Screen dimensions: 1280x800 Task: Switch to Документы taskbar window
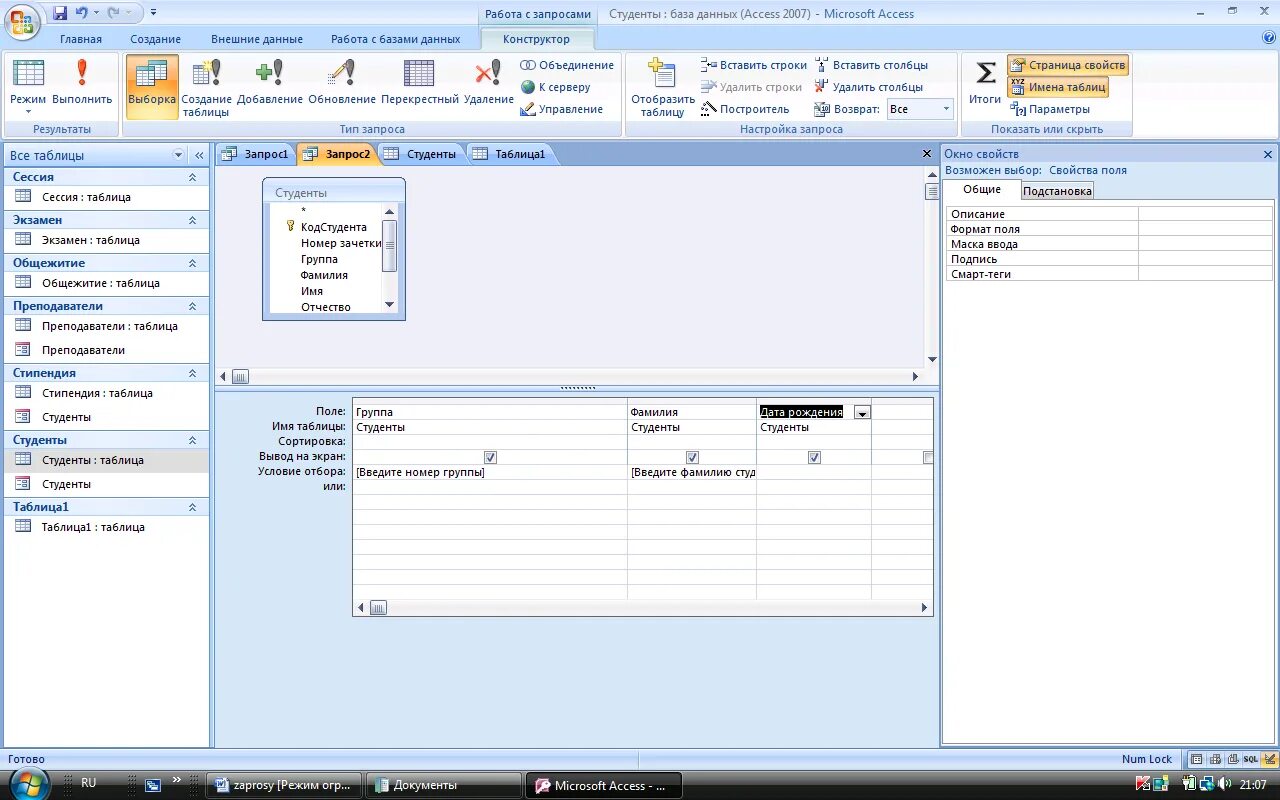(x=443, y=785)
